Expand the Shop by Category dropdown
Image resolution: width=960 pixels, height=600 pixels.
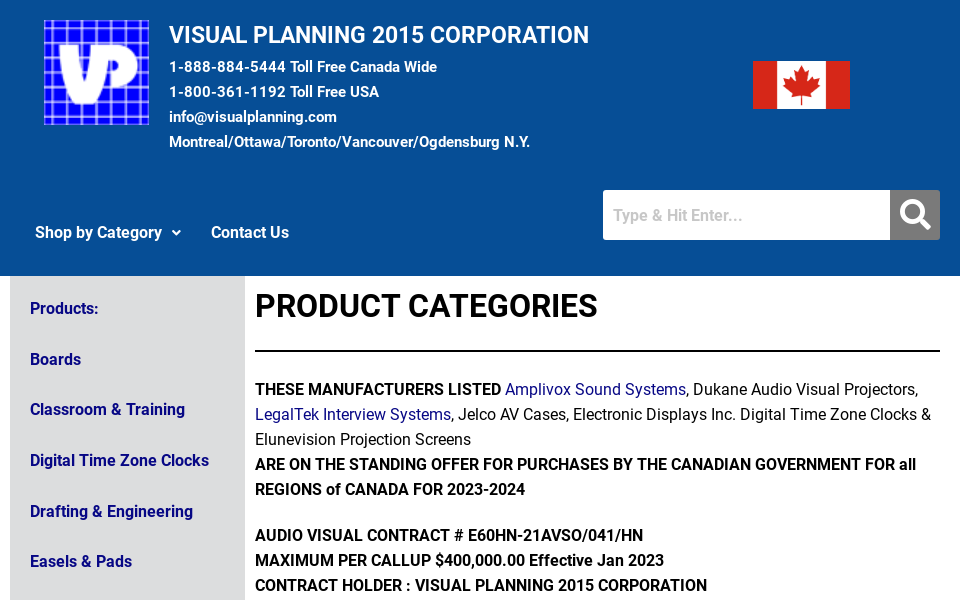click(x=177, y=232)
